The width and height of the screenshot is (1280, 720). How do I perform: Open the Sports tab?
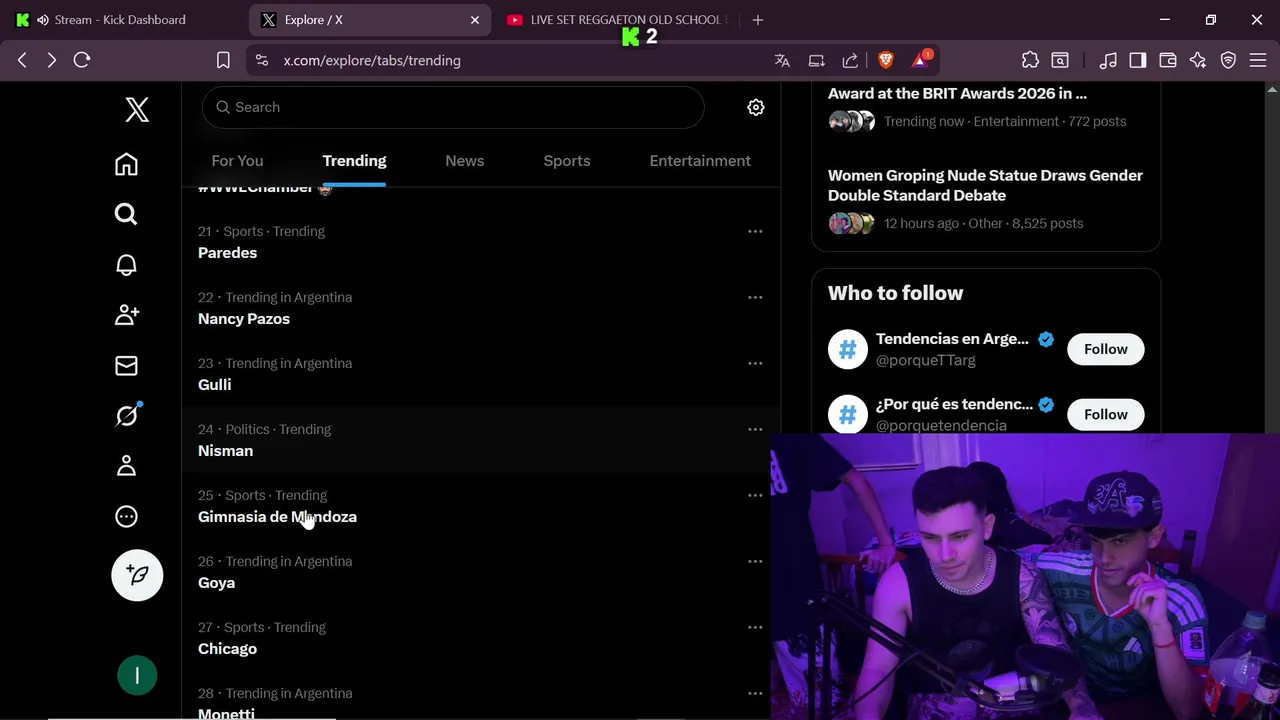click(x=567, y=161)
